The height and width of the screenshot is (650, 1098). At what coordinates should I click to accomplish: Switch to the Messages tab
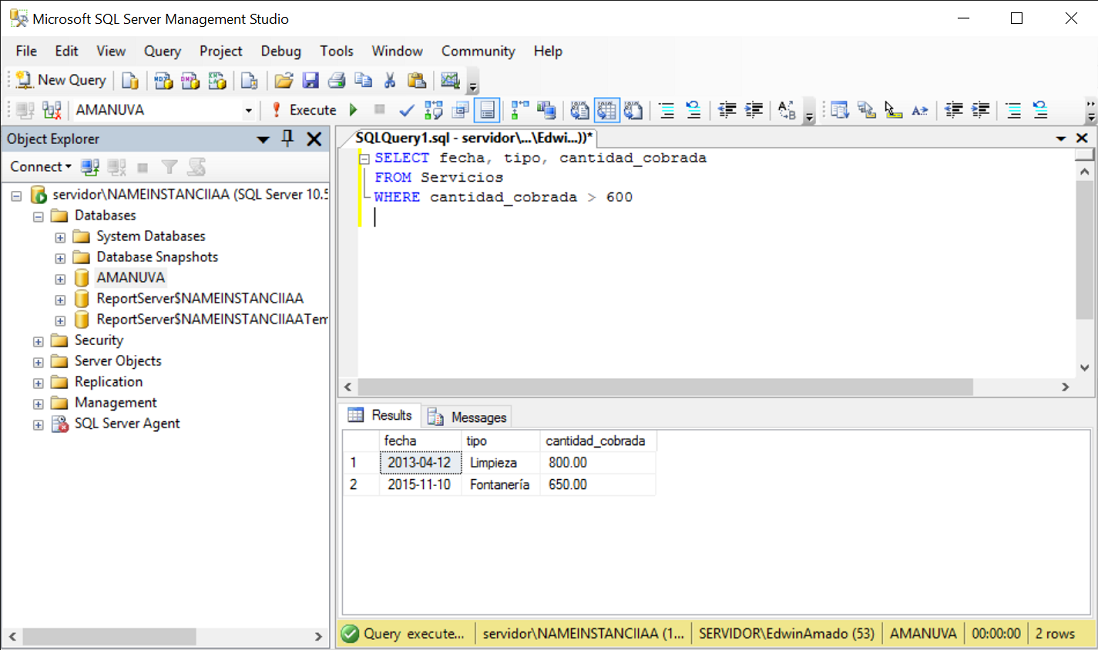pyautogui.click(x=480, y=415)
